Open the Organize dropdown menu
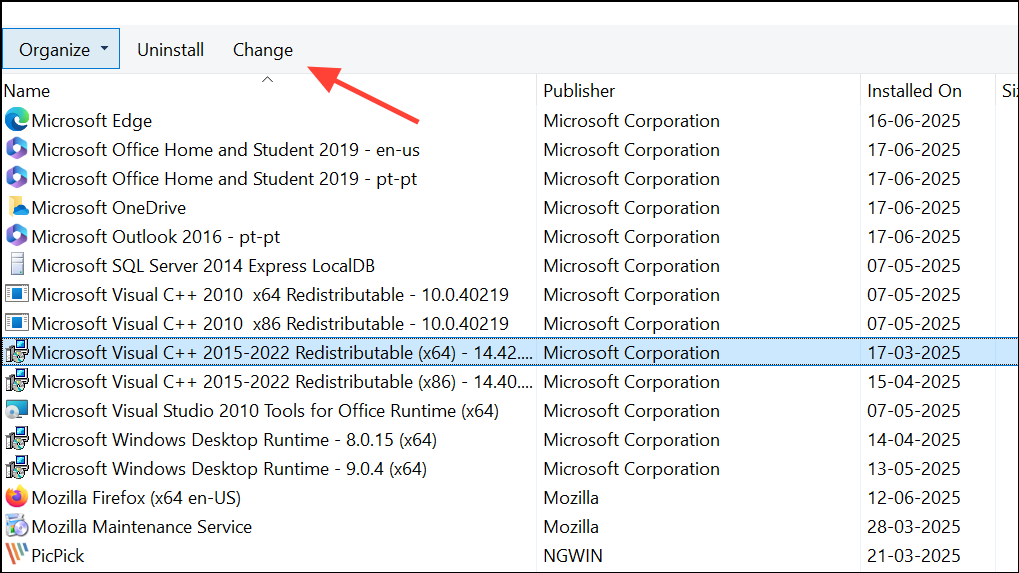Screen dimensions: 1019x573 click(61, 49)
